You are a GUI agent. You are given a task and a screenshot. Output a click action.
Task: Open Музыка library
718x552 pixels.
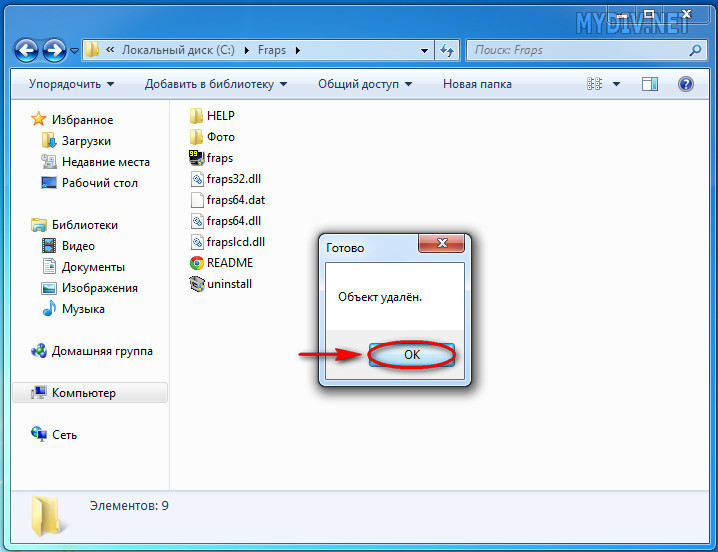pos(83,309)
